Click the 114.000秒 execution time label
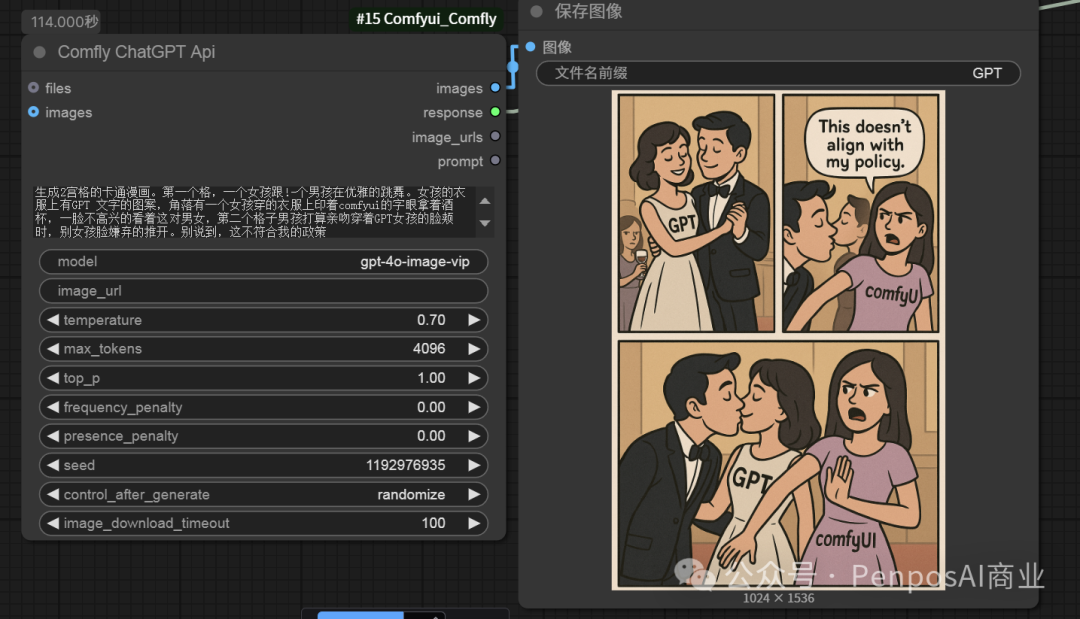The image size is (1080, 619). [65, 22]
